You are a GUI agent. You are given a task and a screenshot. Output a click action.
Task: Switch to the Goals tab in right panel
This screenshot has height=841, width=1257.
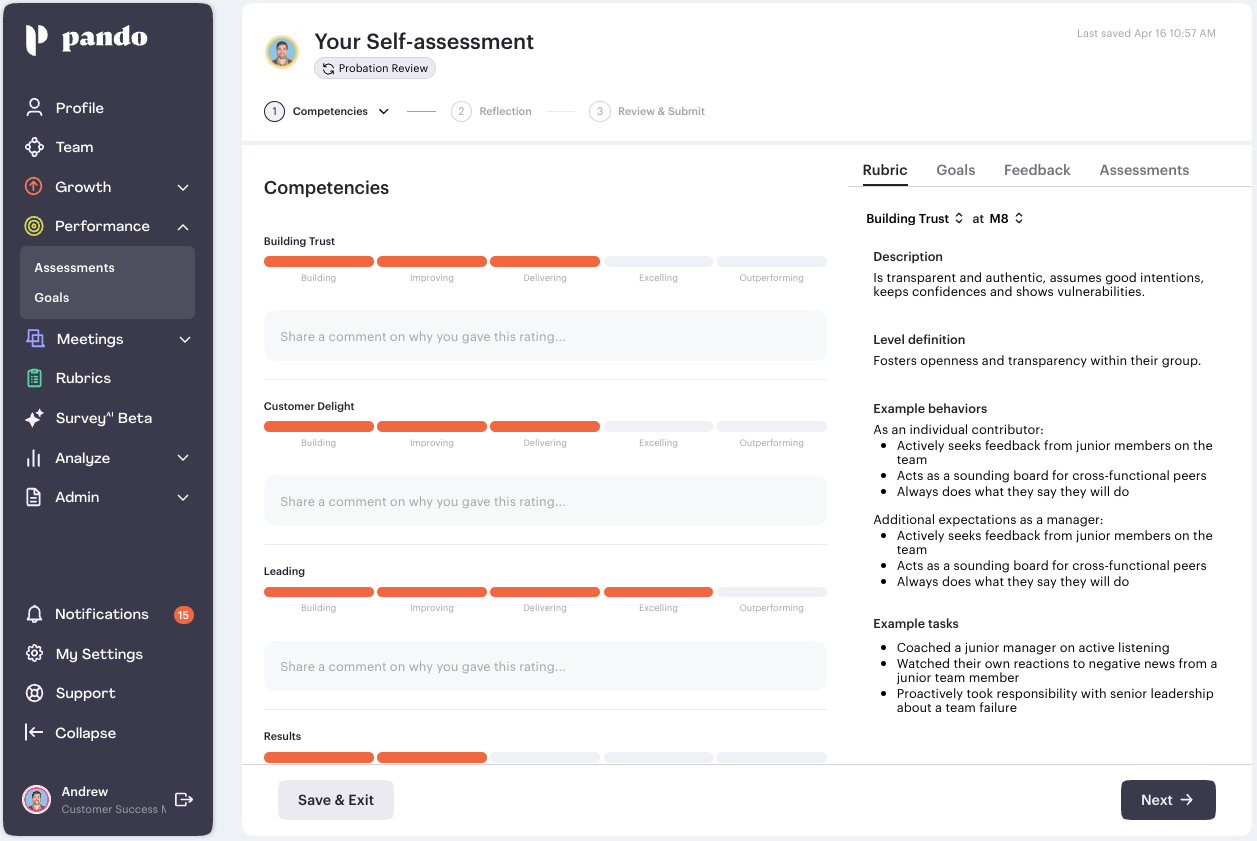click(956, 170)
